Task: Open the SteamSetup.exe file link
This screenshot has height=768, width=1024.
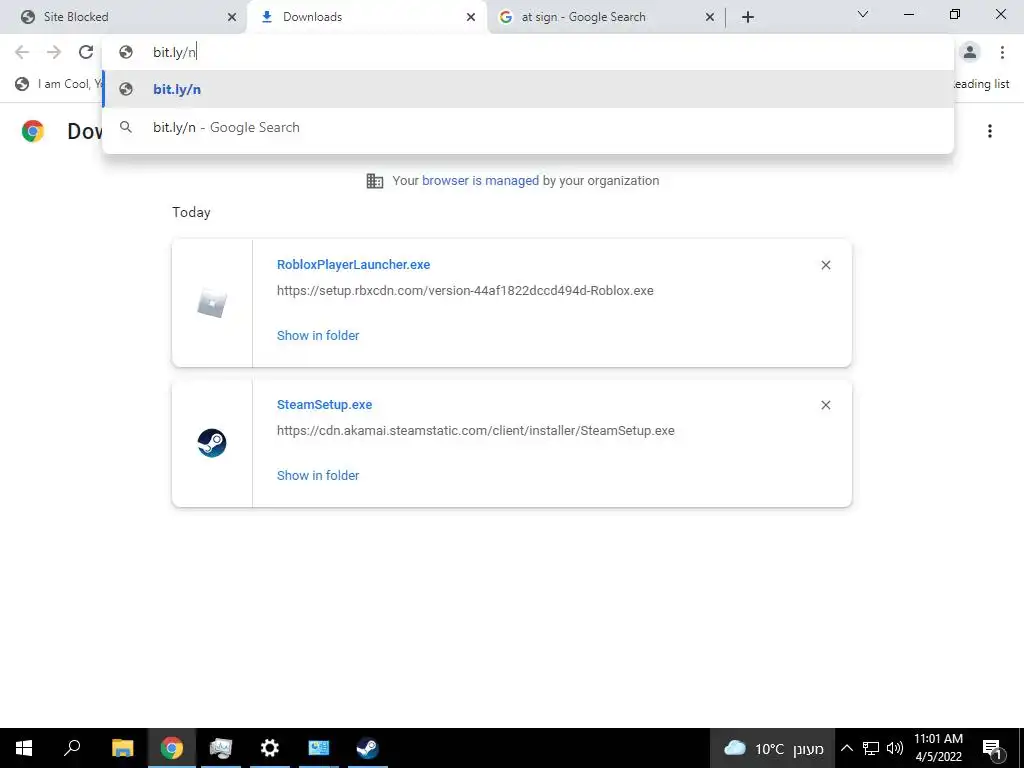Action: [x=325, y=404]
